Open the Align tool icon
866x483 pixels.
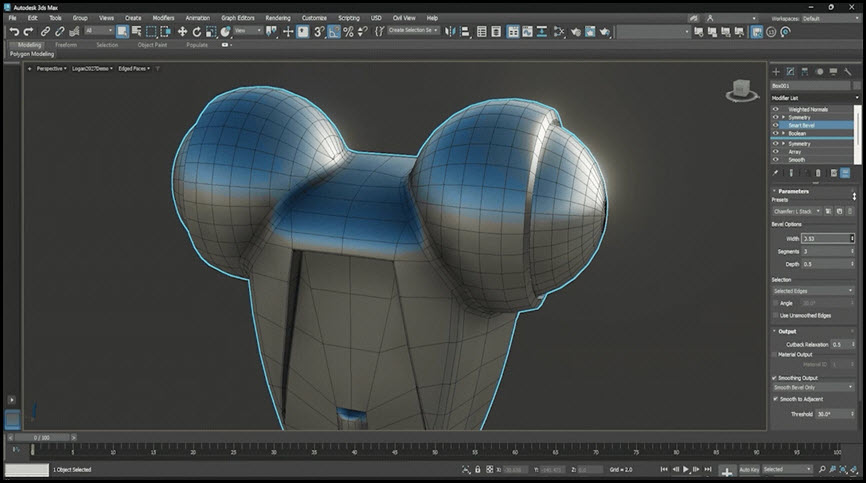point(464,31)
